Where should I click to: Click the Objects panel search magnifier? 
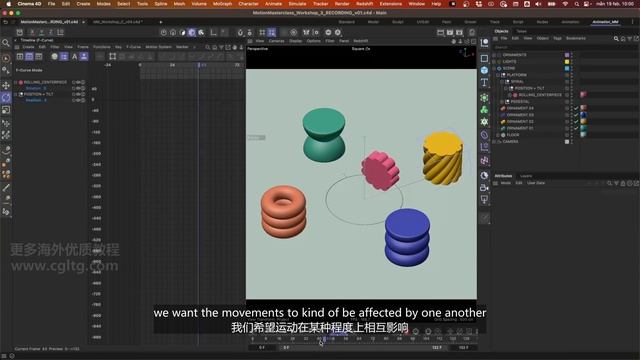coord(616,38)
